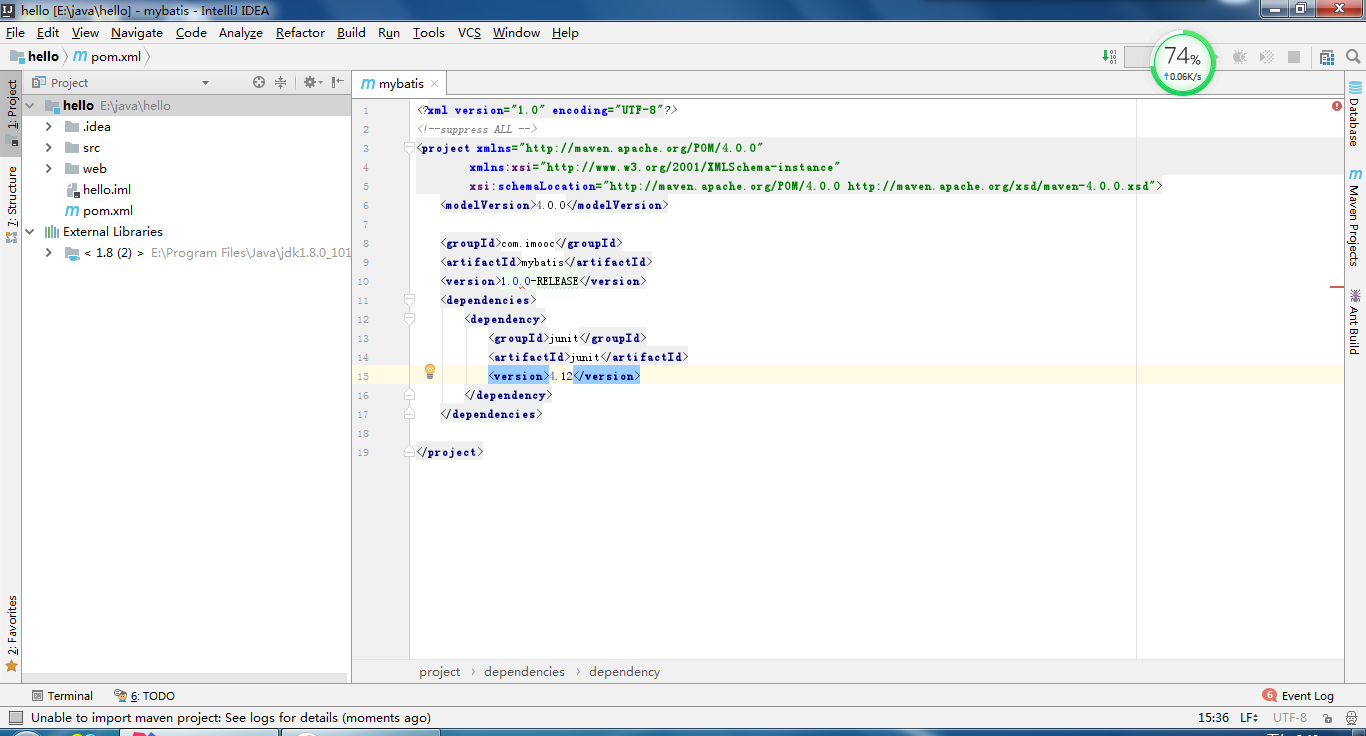Viewport: 1366px width, 736px height.
Task: Click Collapse All icon in Project panel
Action: [281, 83]
